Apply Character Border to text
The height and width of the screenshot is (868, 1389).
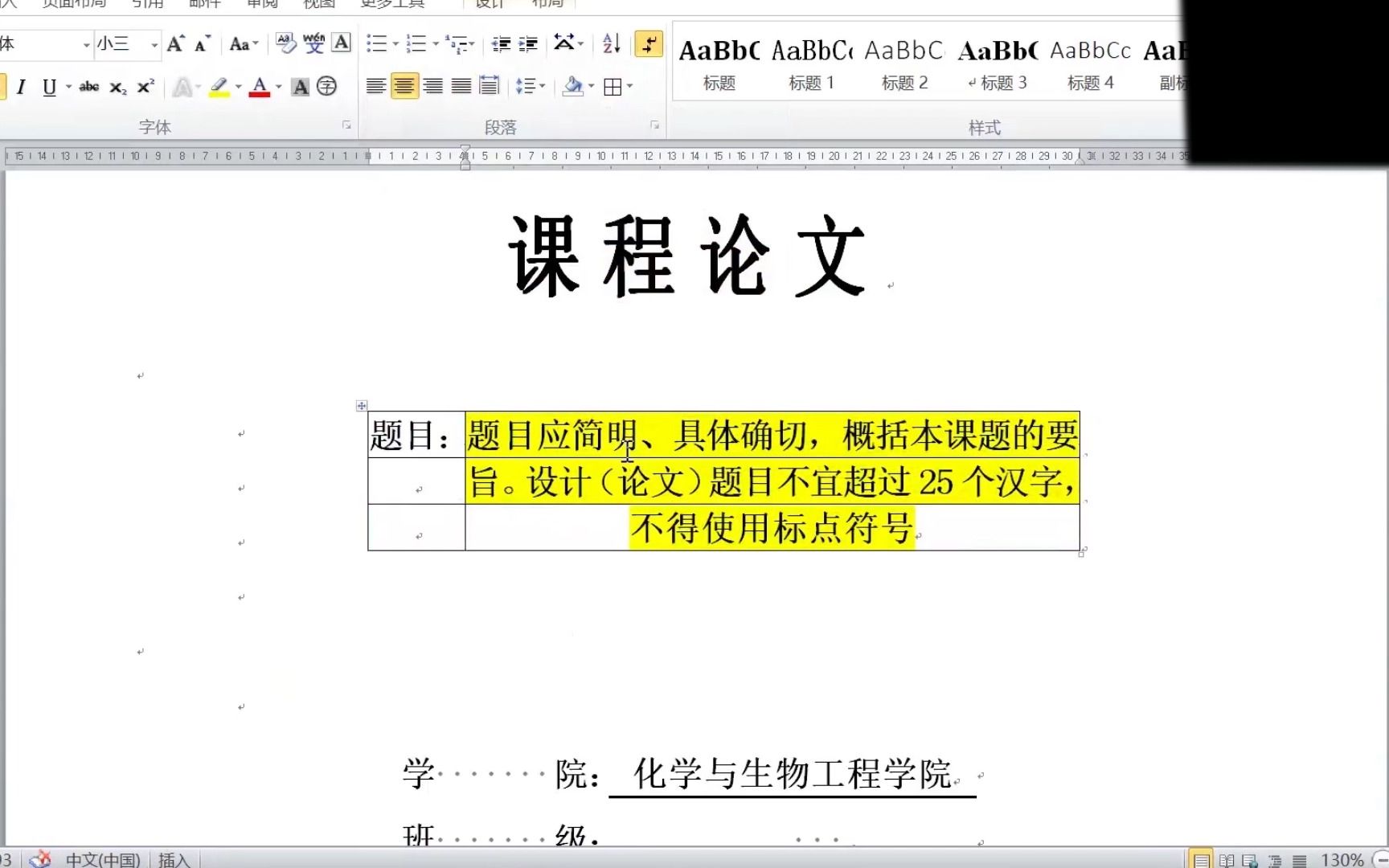[x=342, y=43]
